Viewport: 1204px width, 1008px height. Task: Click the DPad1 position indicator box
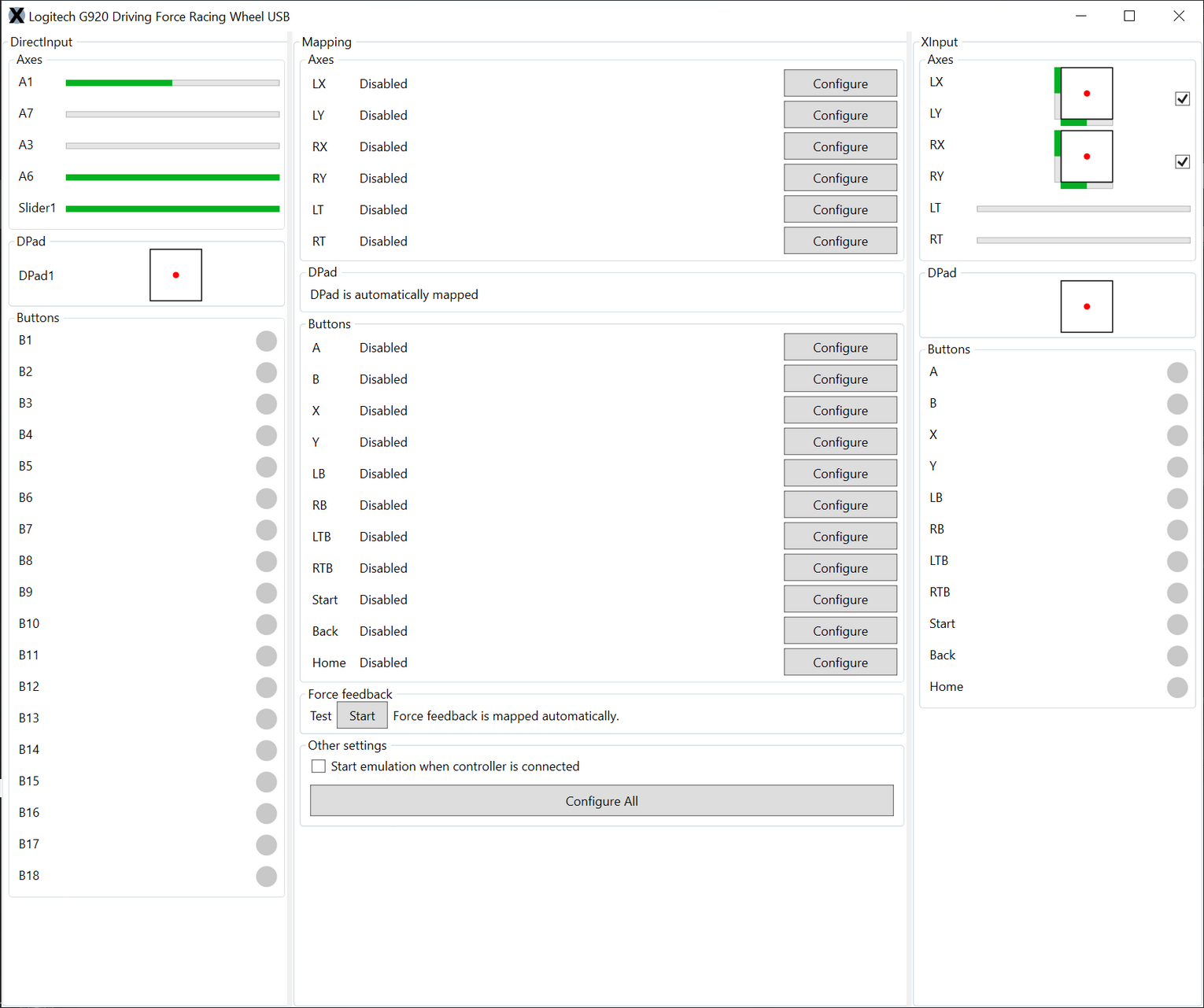pyautogui.click(x=175, y=275)
